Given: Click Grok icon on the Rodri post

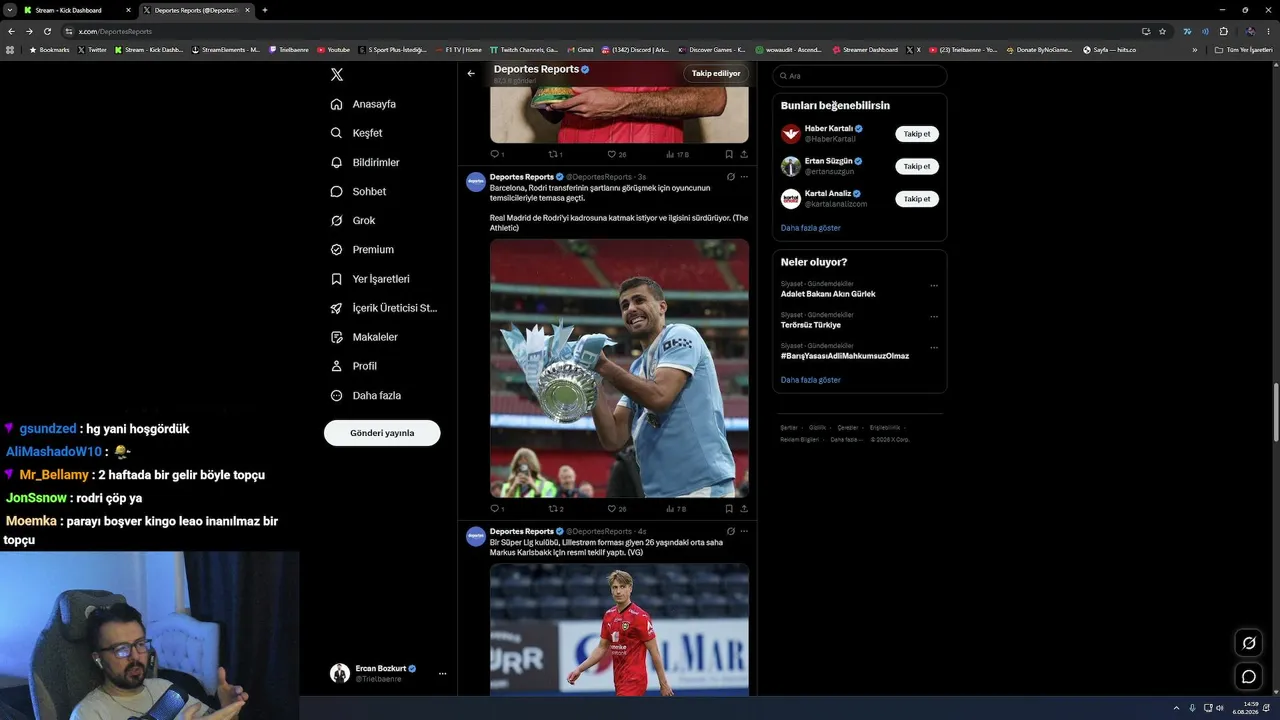Looking at the screenshot, I should [731, 177].
